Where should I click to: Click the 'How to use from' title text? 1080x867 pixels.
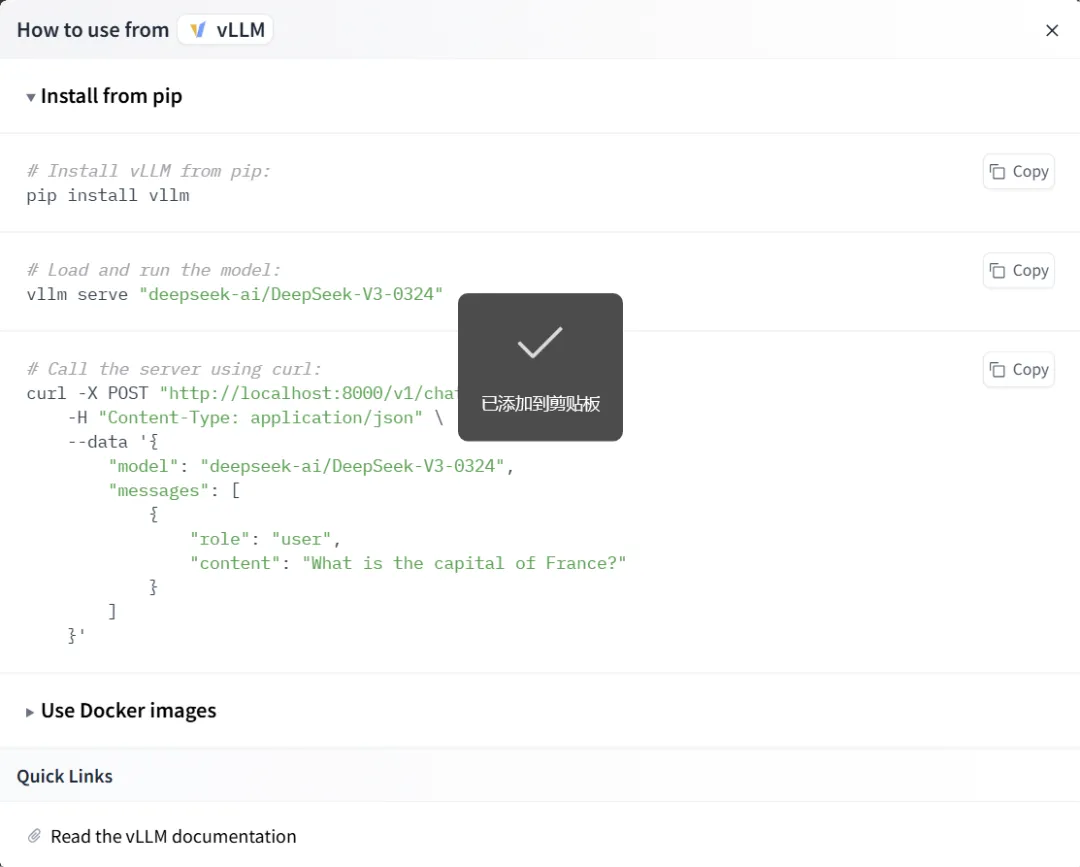pos(93,30)
